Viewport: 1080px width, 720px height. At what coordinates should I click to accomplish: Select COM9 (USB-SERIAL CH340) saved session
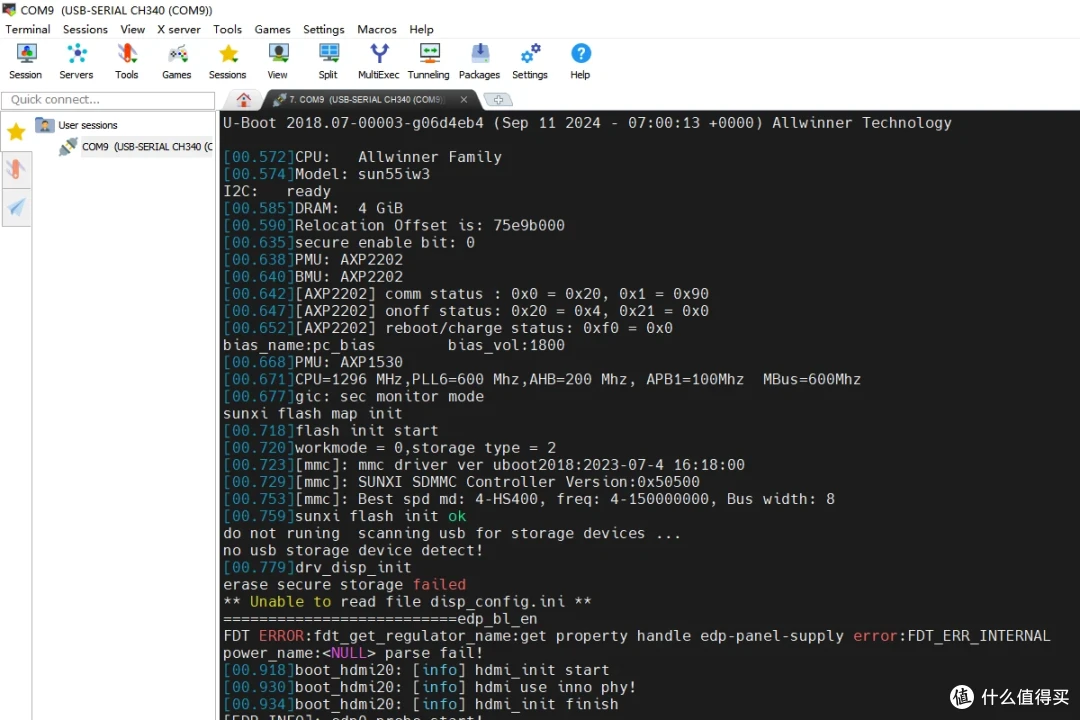coord(147,147)
